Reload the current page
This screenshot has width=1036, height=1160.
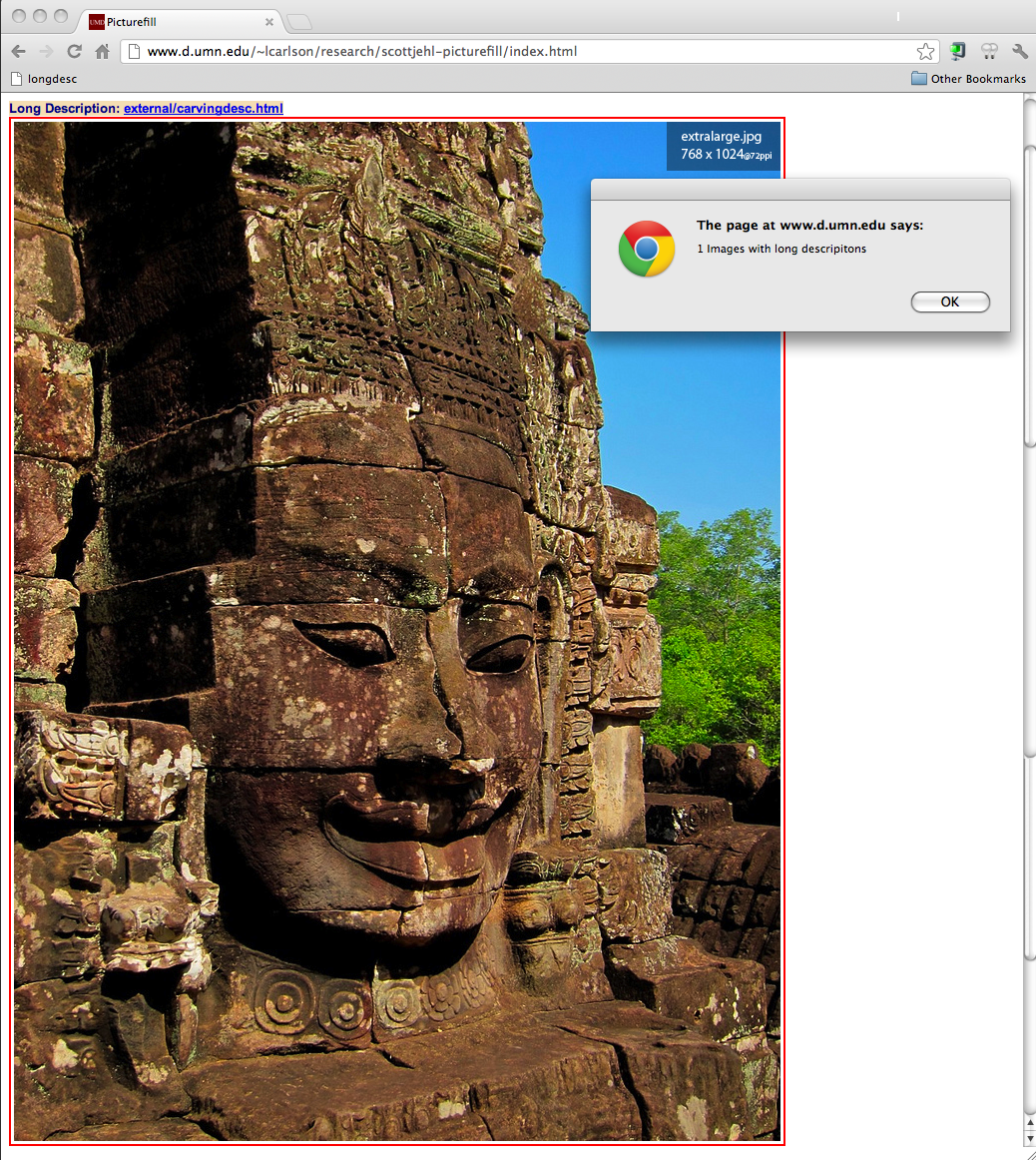pos(74,51)
